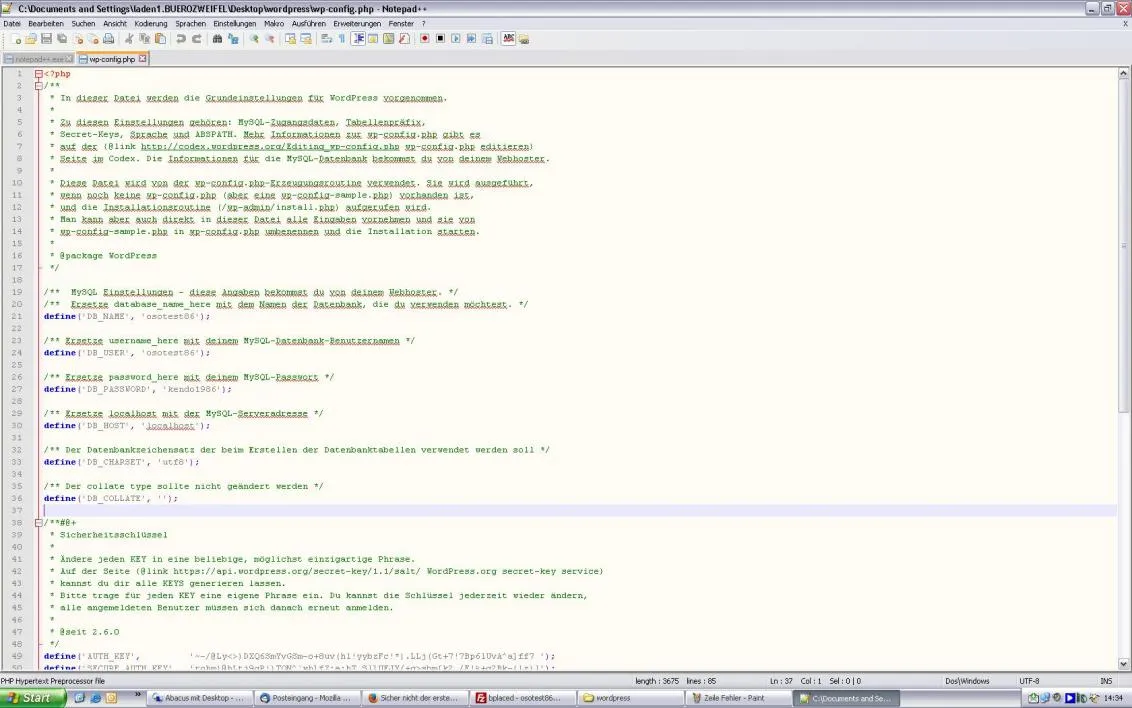Open the Suchen menu
This screenshot has width=1132, height=708.
(83, 24)
